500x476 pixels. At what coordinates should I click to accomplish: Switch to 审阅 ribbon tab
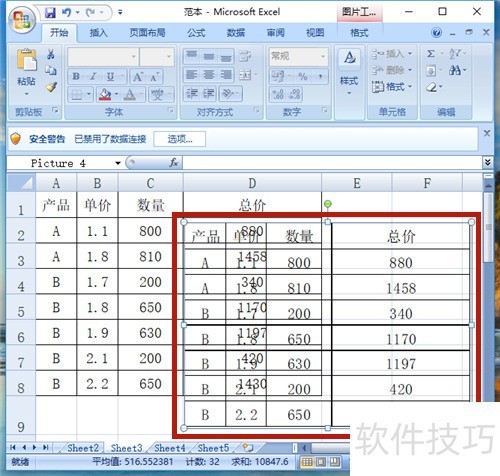pyautogui.click(x=275, y=33)
